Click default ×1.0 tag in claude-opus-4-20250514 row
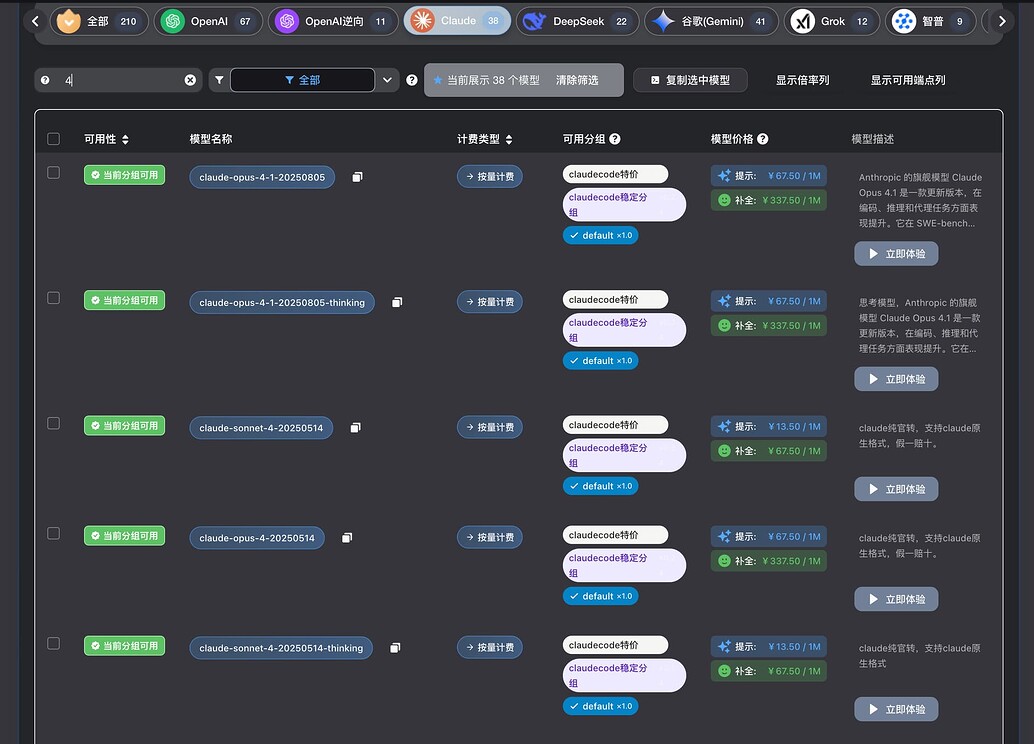The height and width of the screenshot is (744, 1034). point(600,596)
